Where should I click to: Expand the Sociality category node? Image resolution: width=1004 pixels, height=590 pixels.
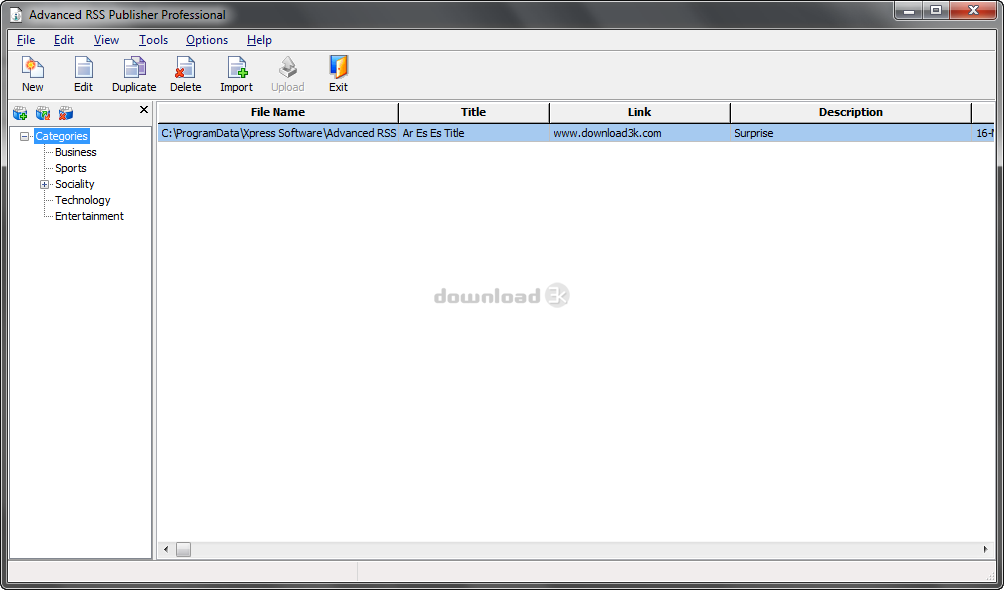44,184
